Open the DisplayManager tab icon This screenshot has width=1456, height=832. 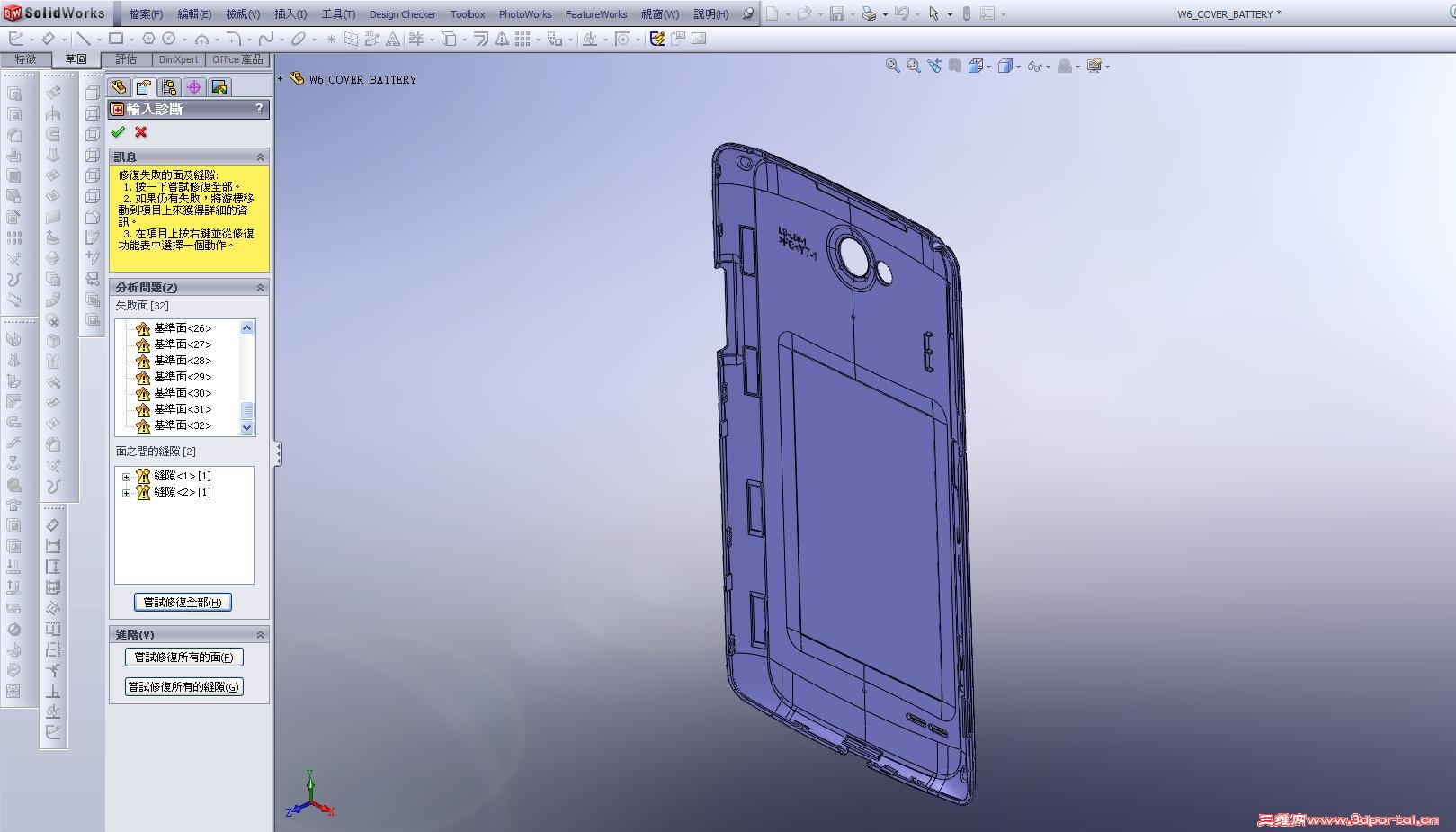[219, 87]
